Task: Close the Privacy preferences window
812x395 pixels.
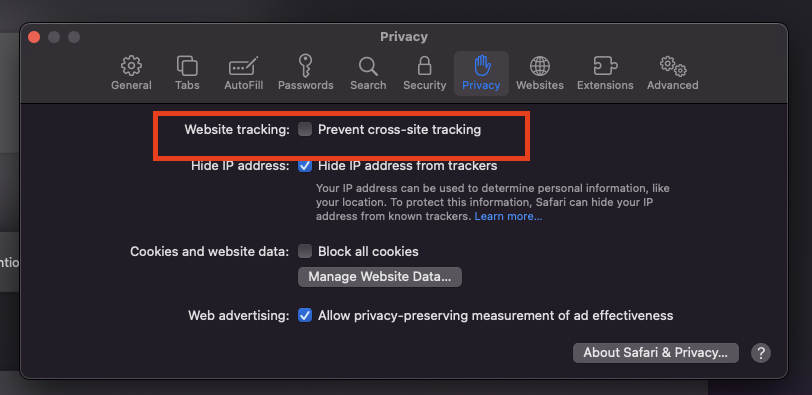Action: coord(34,37)
